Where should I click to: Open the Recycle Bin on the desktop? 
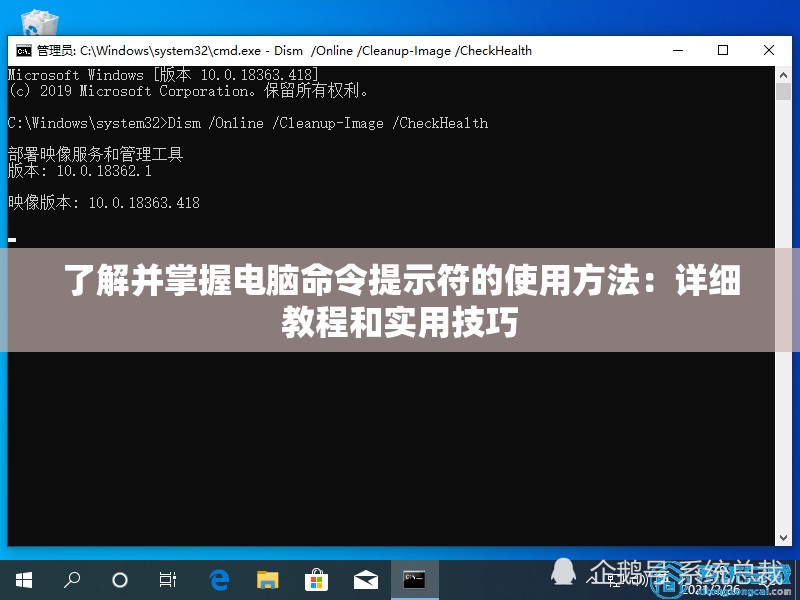click(x=40, y=24)
